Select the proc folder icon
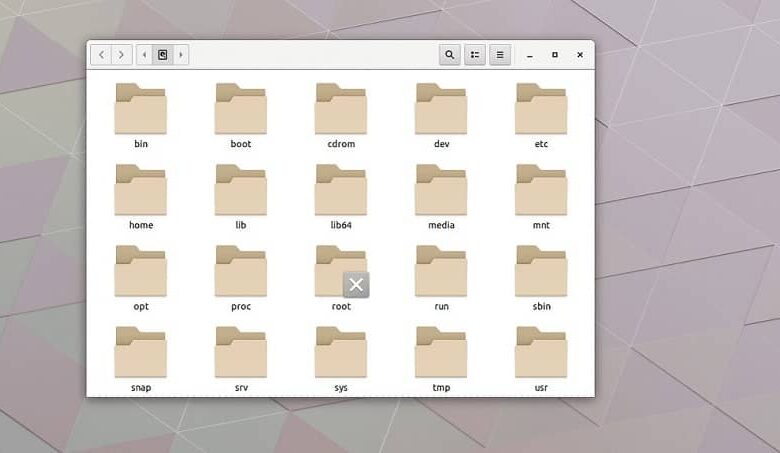 [241, 271]
